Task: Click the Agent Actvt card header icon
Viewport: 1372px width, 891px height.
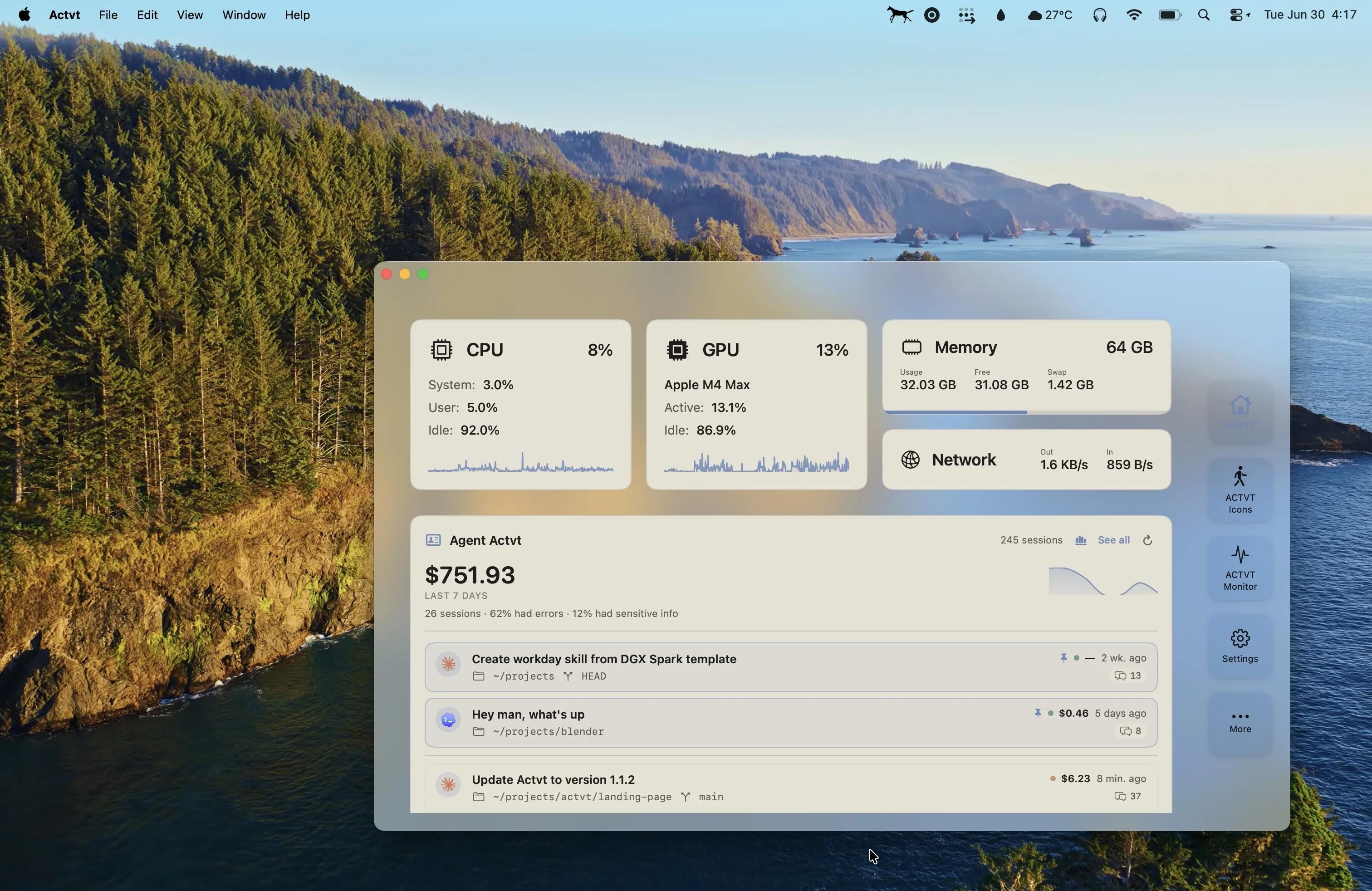Action: tap(433, 540)
